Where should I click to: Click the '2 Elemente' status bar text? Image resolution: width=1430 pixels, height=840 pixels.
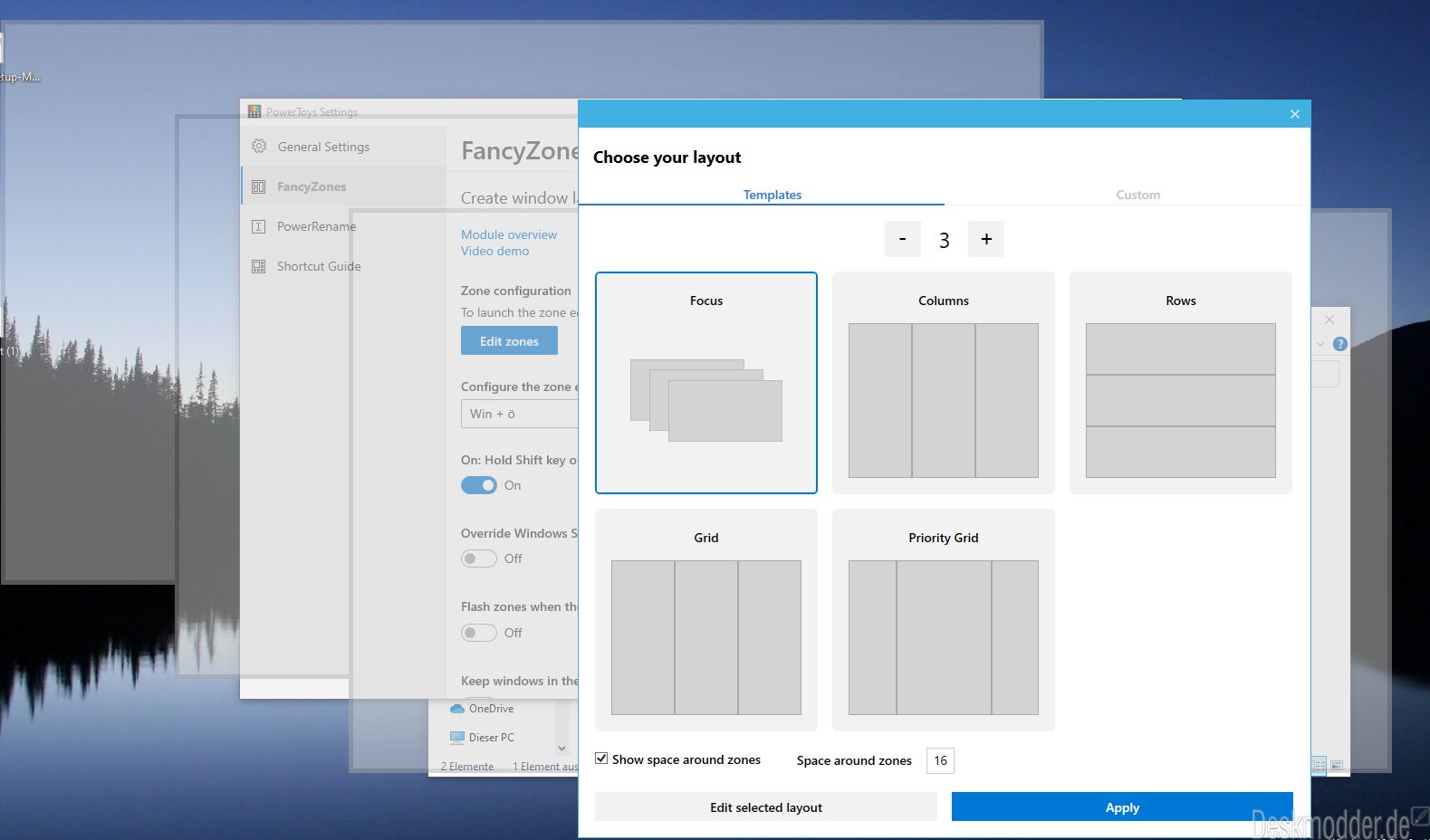[467, 766]
